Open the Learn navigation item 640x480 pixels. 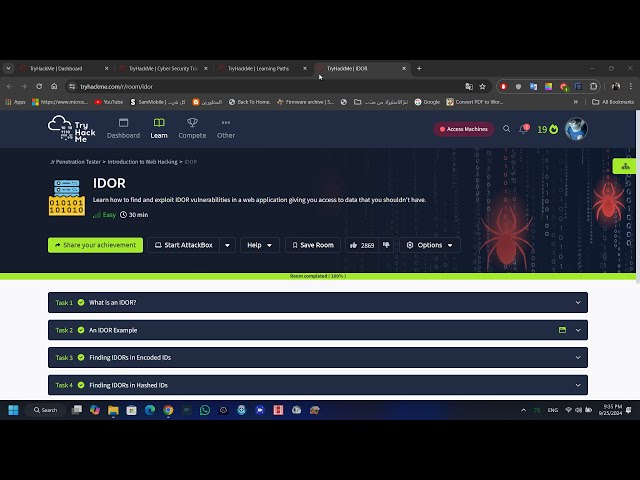point(159,129)
